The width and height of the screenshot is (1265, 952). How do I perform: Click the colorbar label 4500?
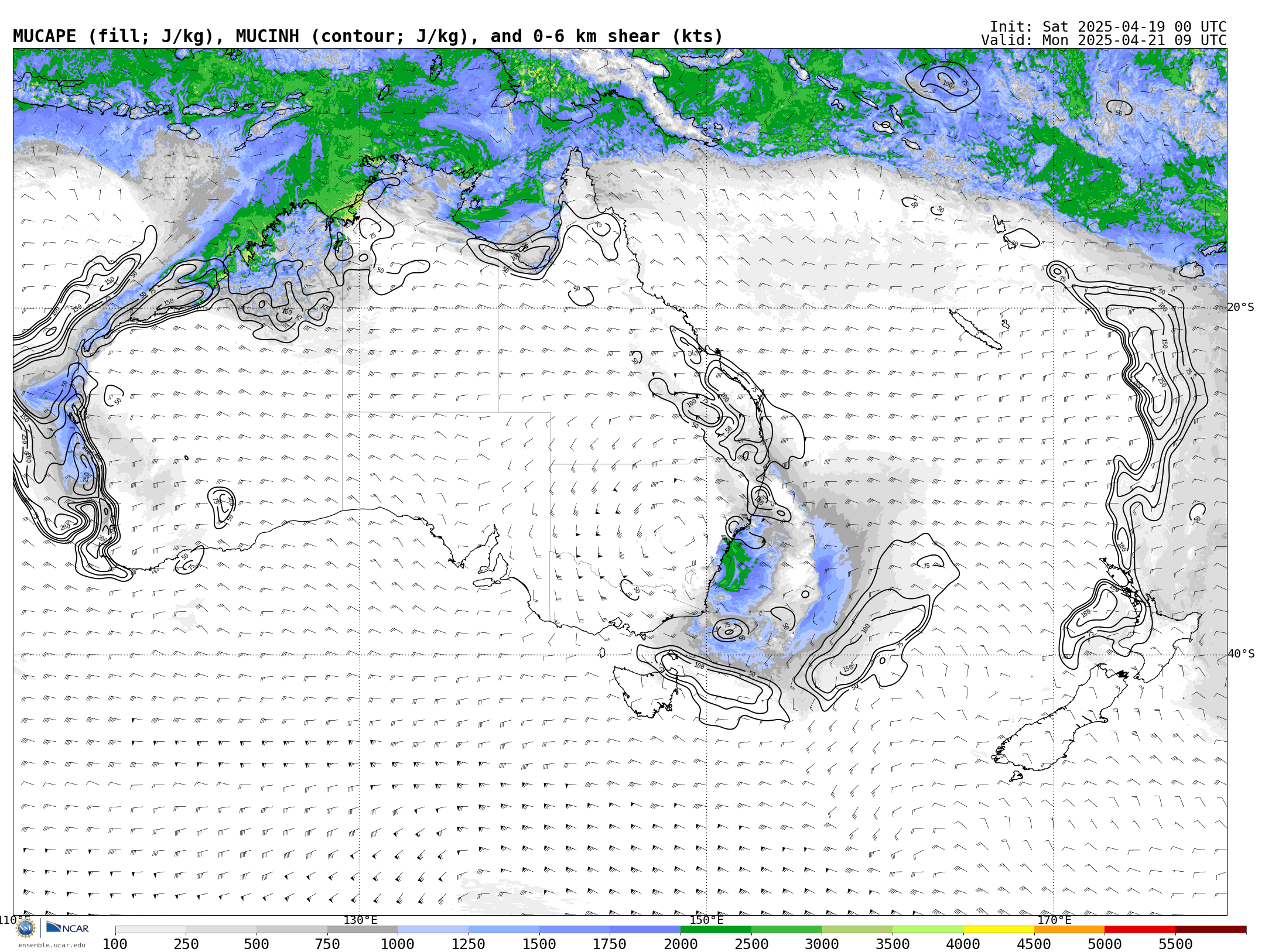click(1034, 944)
